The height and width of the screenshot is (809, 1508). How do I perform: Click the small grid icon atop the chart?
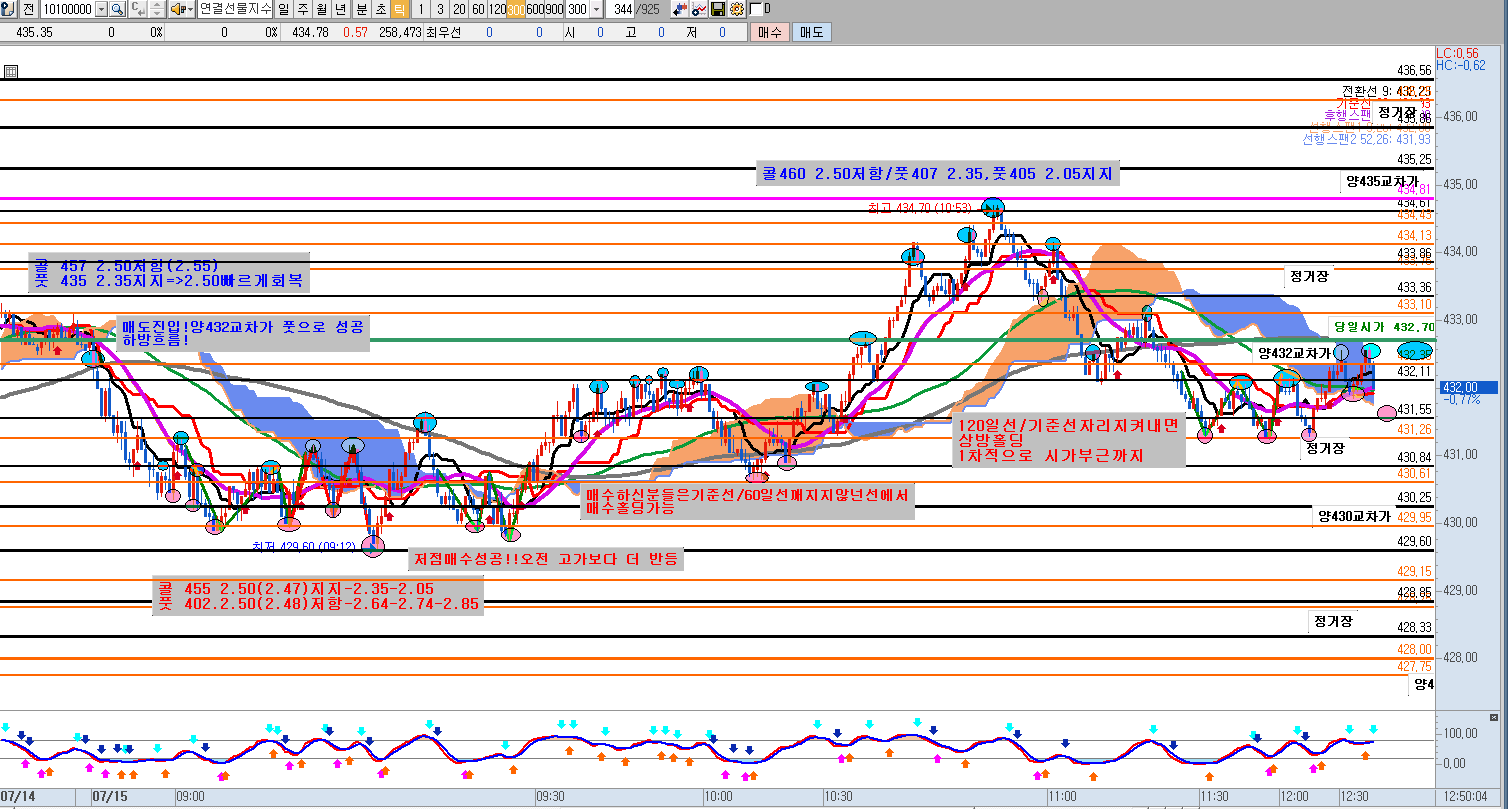pyautogui.click(x=10, y=71)
